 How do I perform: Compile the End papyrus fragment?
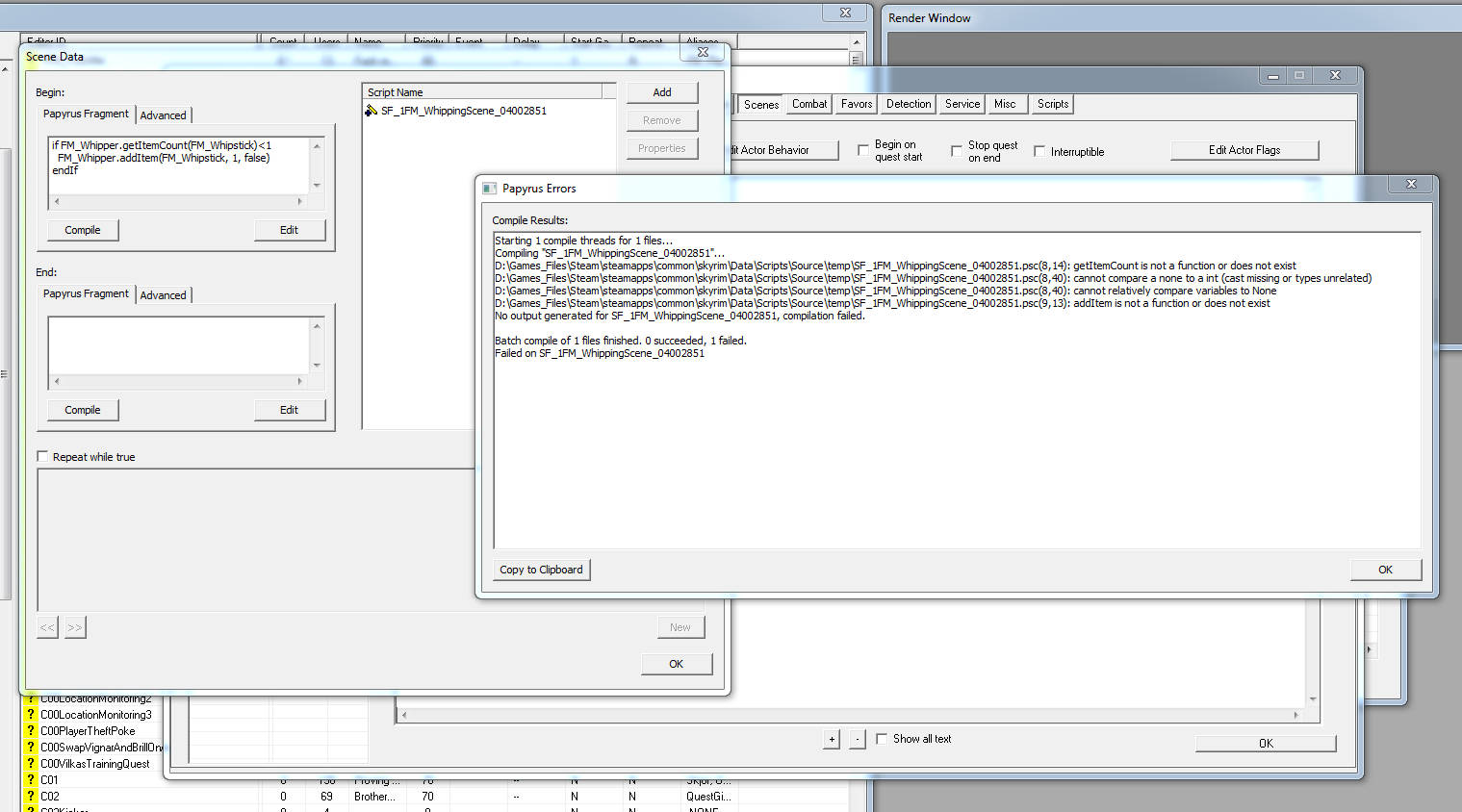[x=83, y=410]
